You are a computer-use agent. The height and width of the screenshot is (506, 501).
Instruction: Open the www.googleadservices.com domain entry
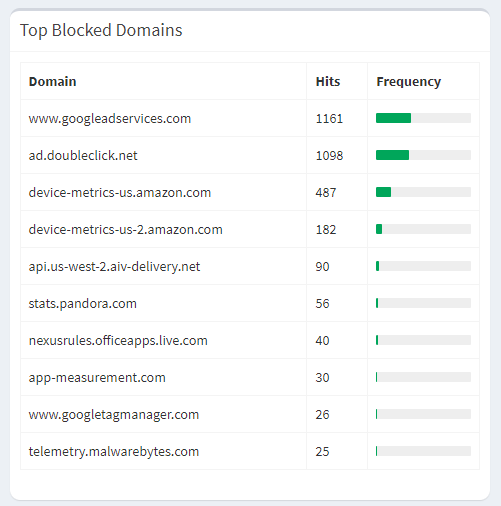point(110,119)
